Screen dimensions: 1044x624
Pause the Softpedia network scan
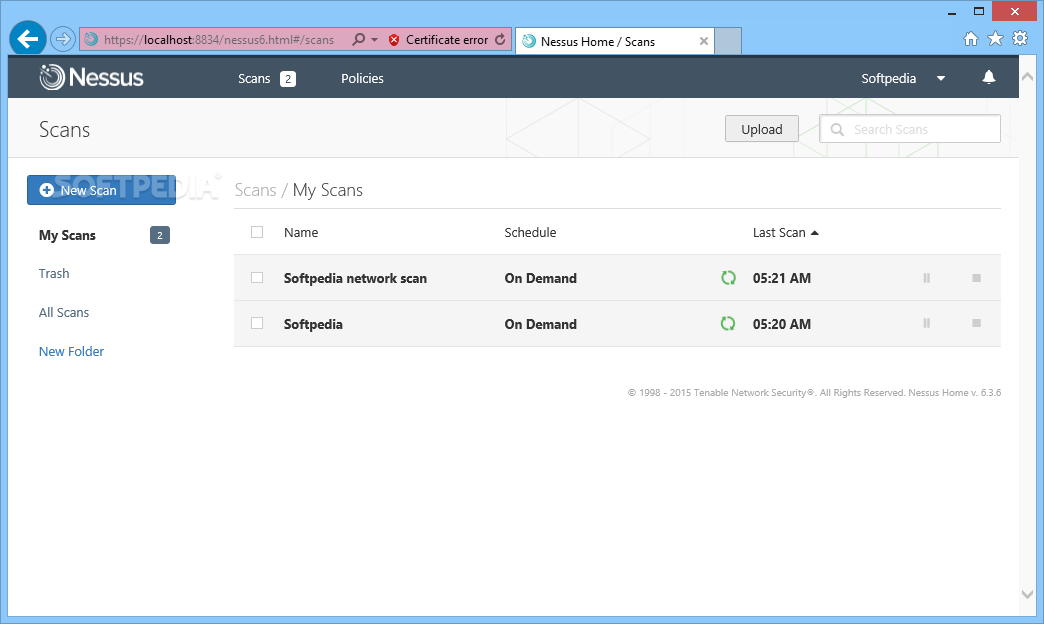pyautogui.click(x=926, y=278)
